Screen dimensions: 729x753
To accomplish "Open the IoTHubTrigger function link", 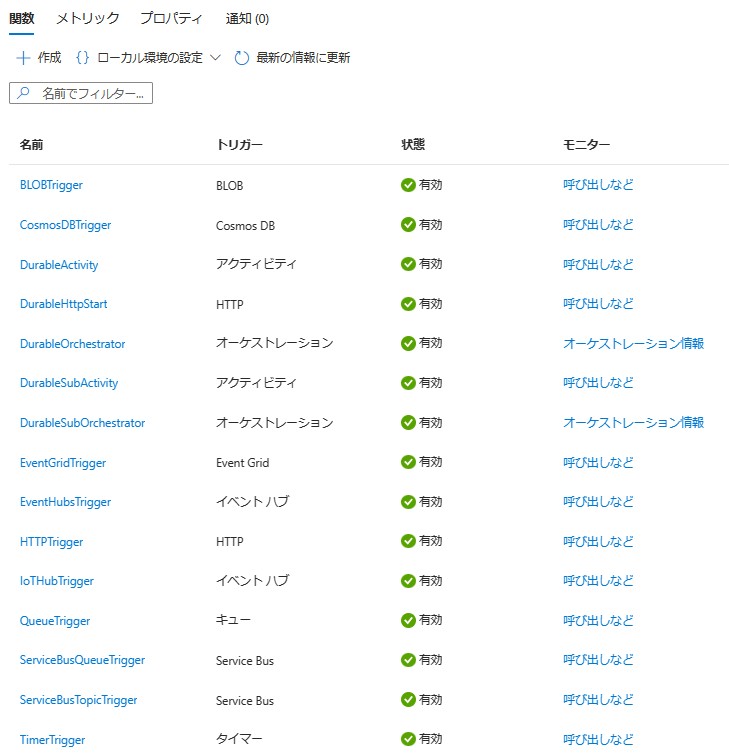I will tap(57, 581).
